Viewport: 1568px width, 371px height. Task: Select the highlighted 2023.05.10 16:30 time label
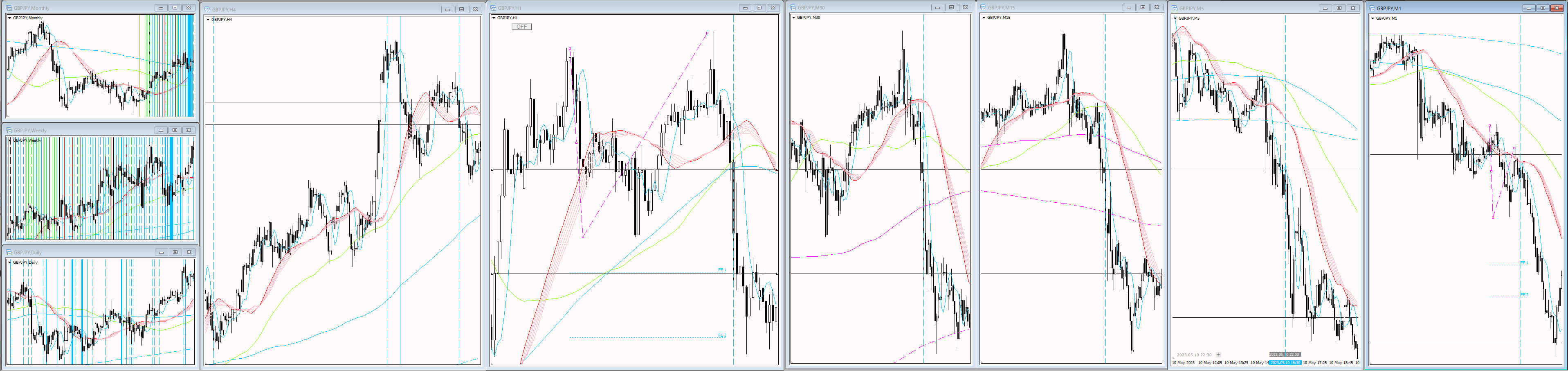click(x=1285, y=362)
